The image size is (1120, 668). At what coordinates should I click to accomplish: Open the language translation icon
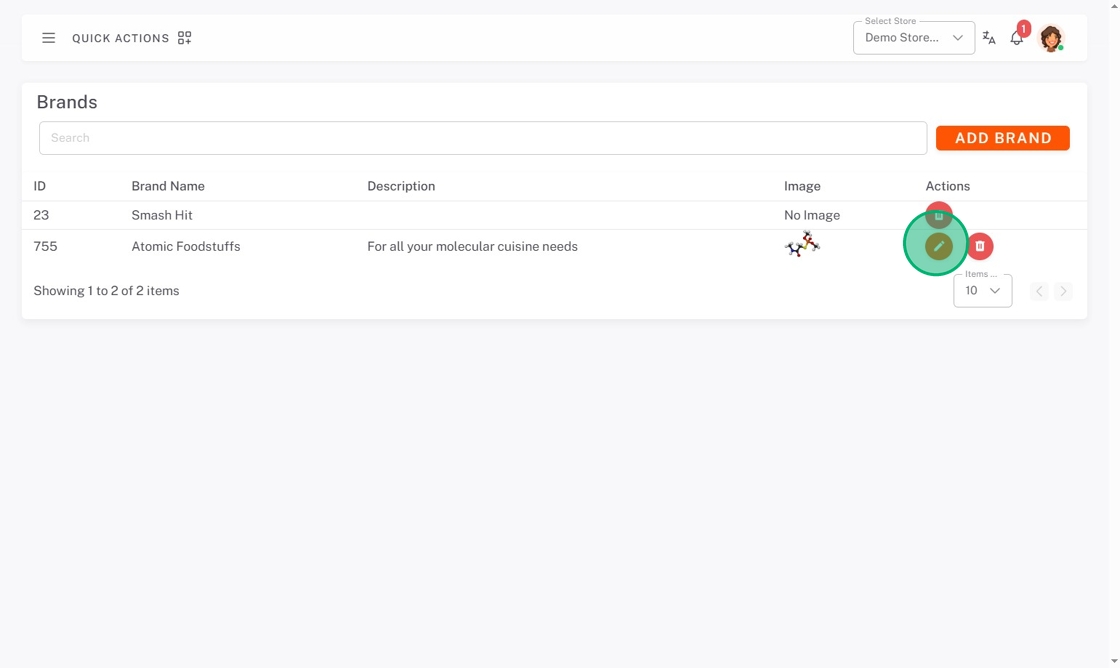pyautogui.click(x=989, y=38)
